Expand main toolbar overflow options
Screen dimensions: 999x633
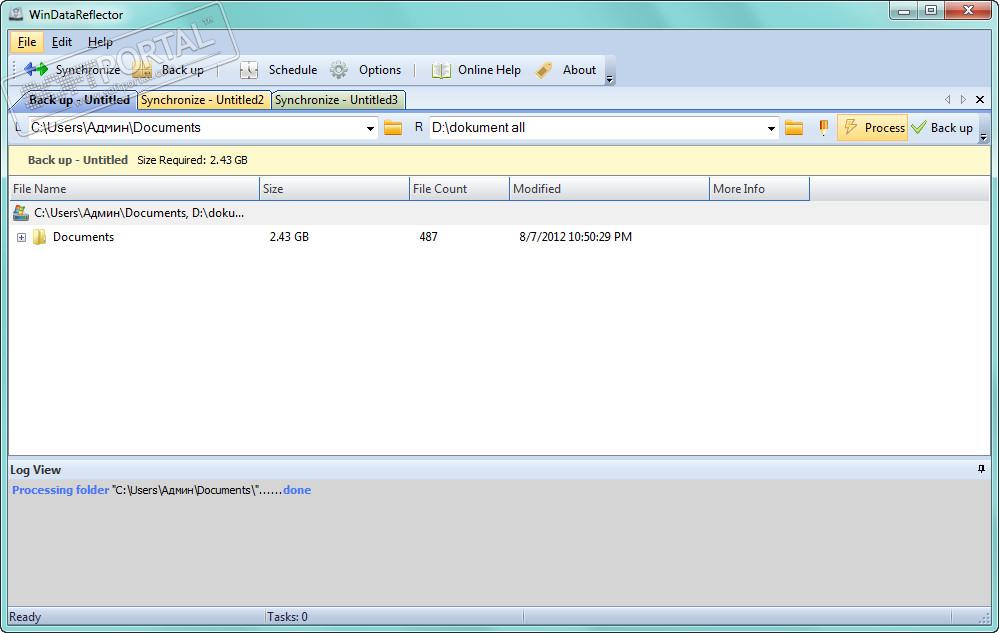[x=609, y=79]
